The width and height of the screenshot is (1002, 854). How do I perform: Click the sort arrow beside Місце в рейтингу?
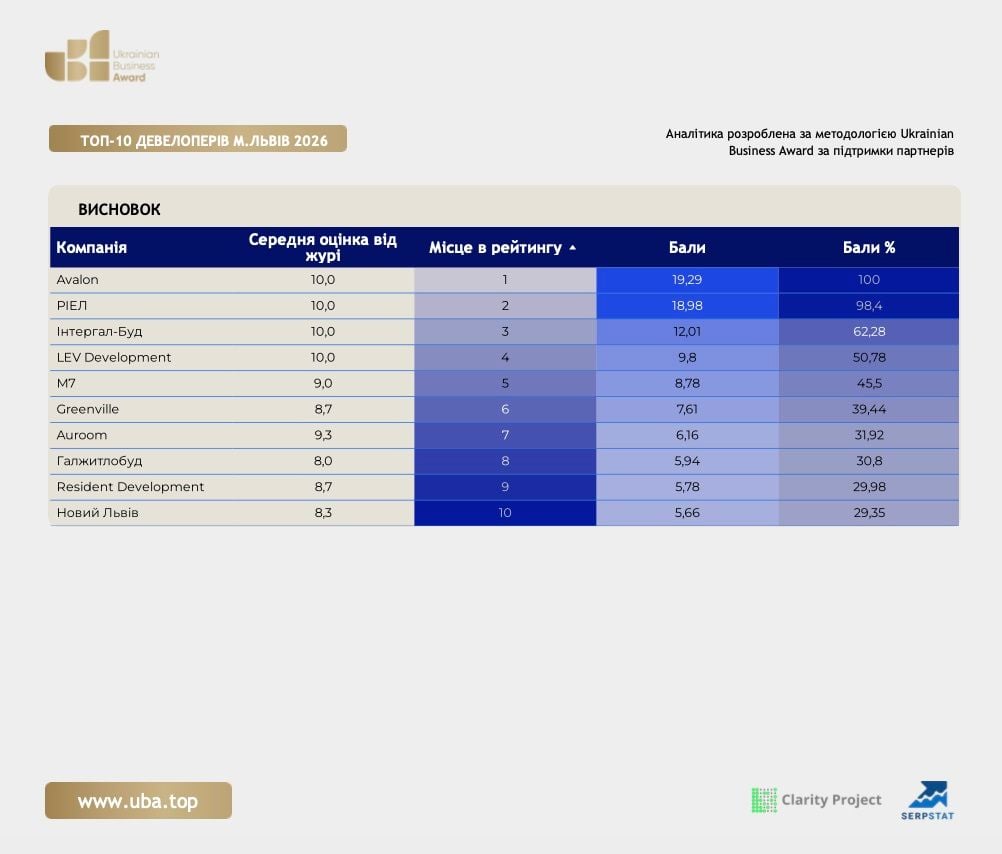coord(573,247)
